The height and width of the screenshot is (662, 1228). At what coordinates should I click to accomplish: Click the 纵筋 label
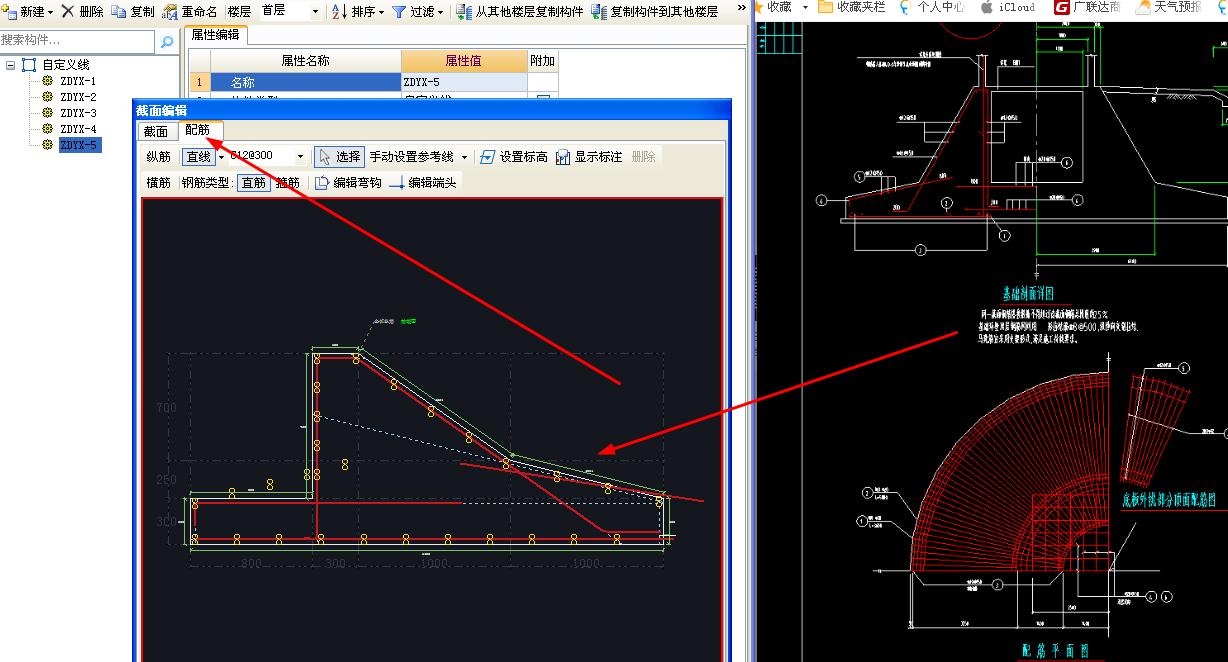point(158,157)
